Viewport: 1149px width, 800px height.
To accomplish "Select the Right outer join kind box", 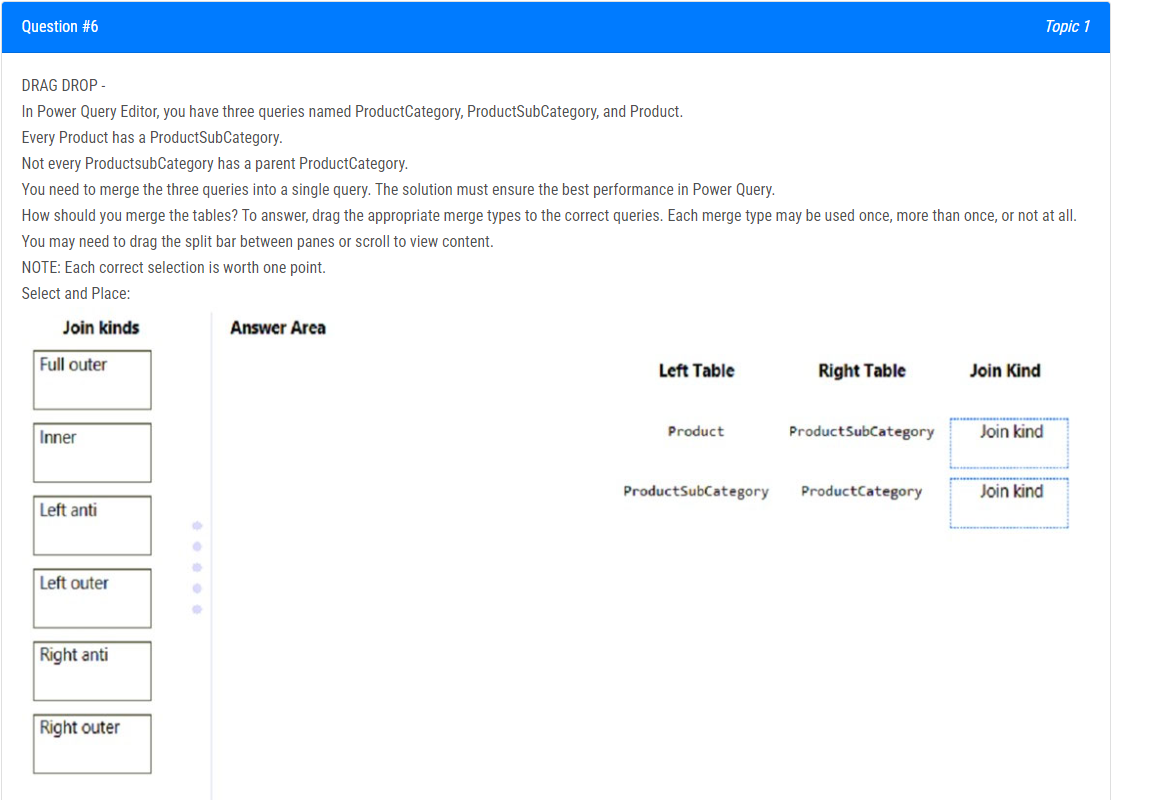I will pyautogui.click(x=92, y=744).
